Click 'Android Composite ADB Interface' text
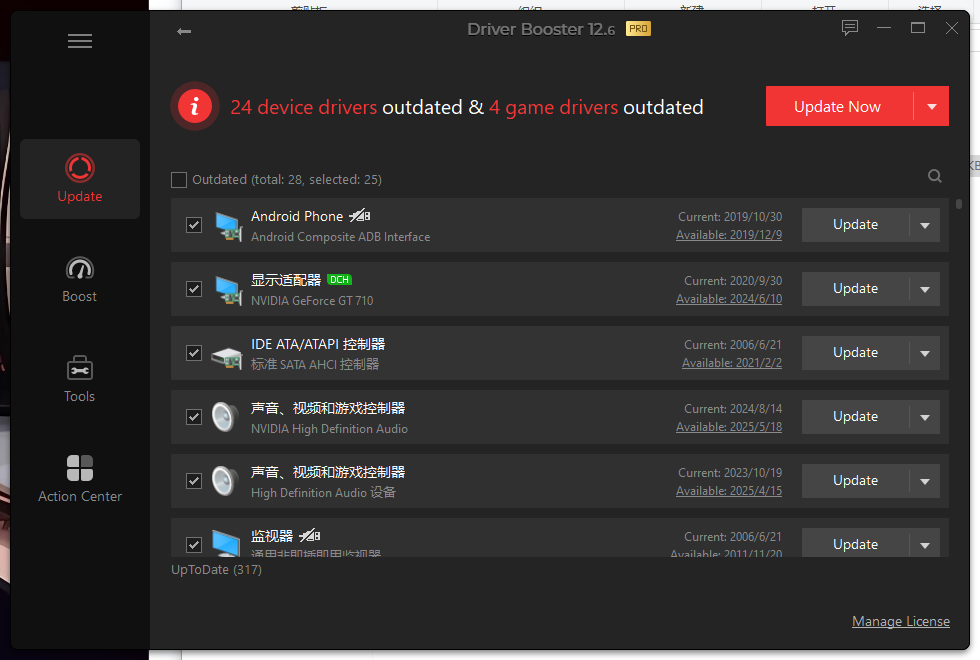The width and height of the screenshot is (980, 660). click(x=341, y=237)
